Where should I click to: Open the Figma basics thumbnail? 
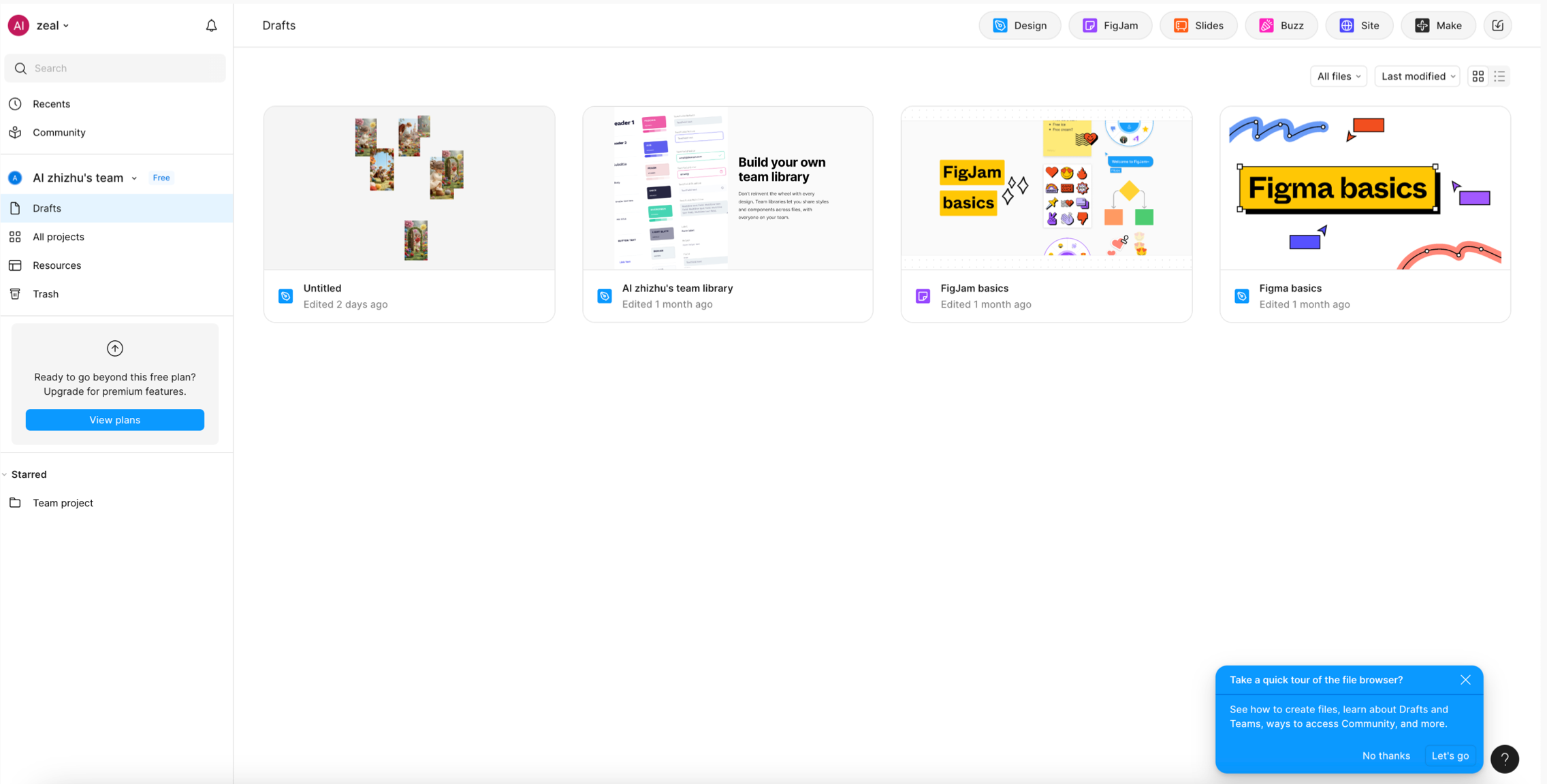point(1365,189)
